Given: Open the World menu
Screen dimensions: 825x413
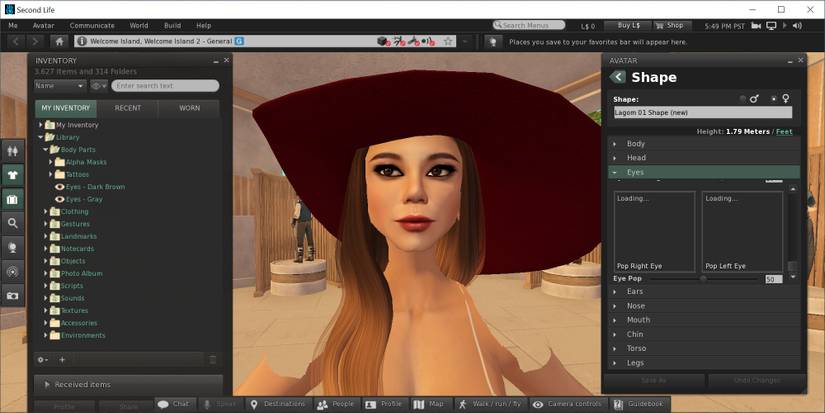Looking at the screenshot, I should tap(139, 25).
